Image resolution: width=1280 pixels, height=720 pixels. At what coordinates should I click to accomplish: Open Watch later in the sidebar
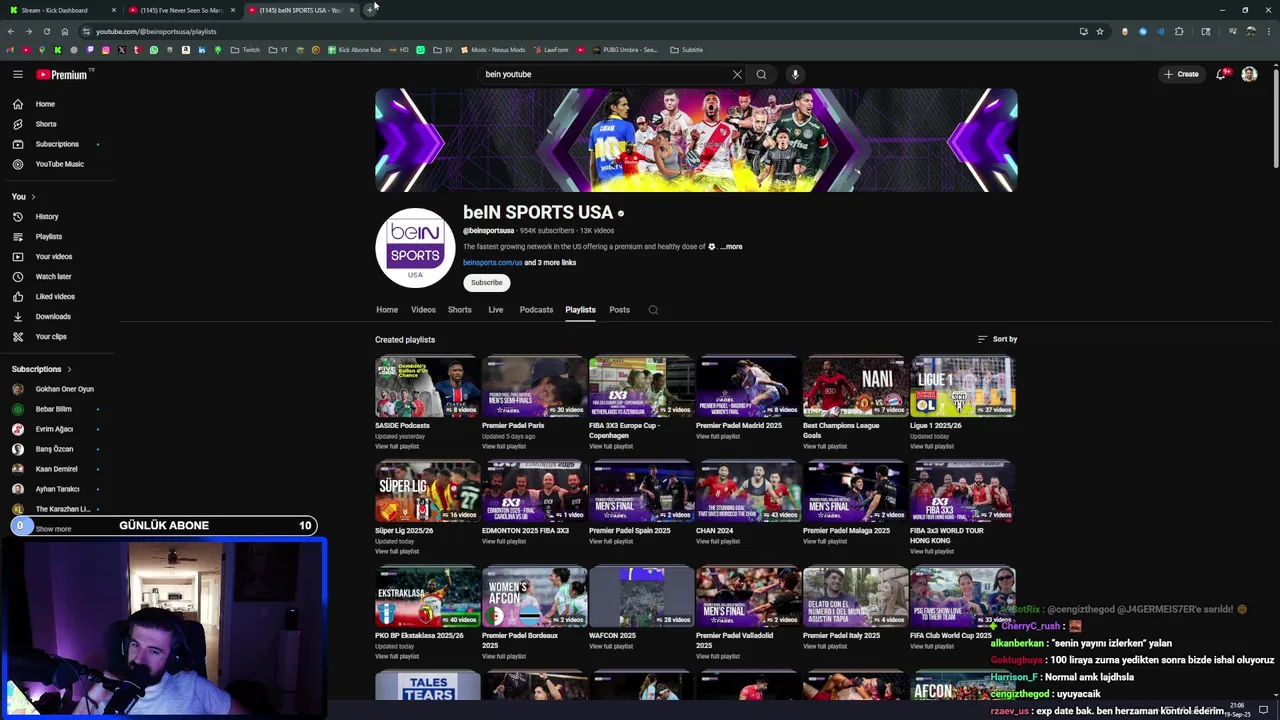pyautogui.click(x=53, y=277)
